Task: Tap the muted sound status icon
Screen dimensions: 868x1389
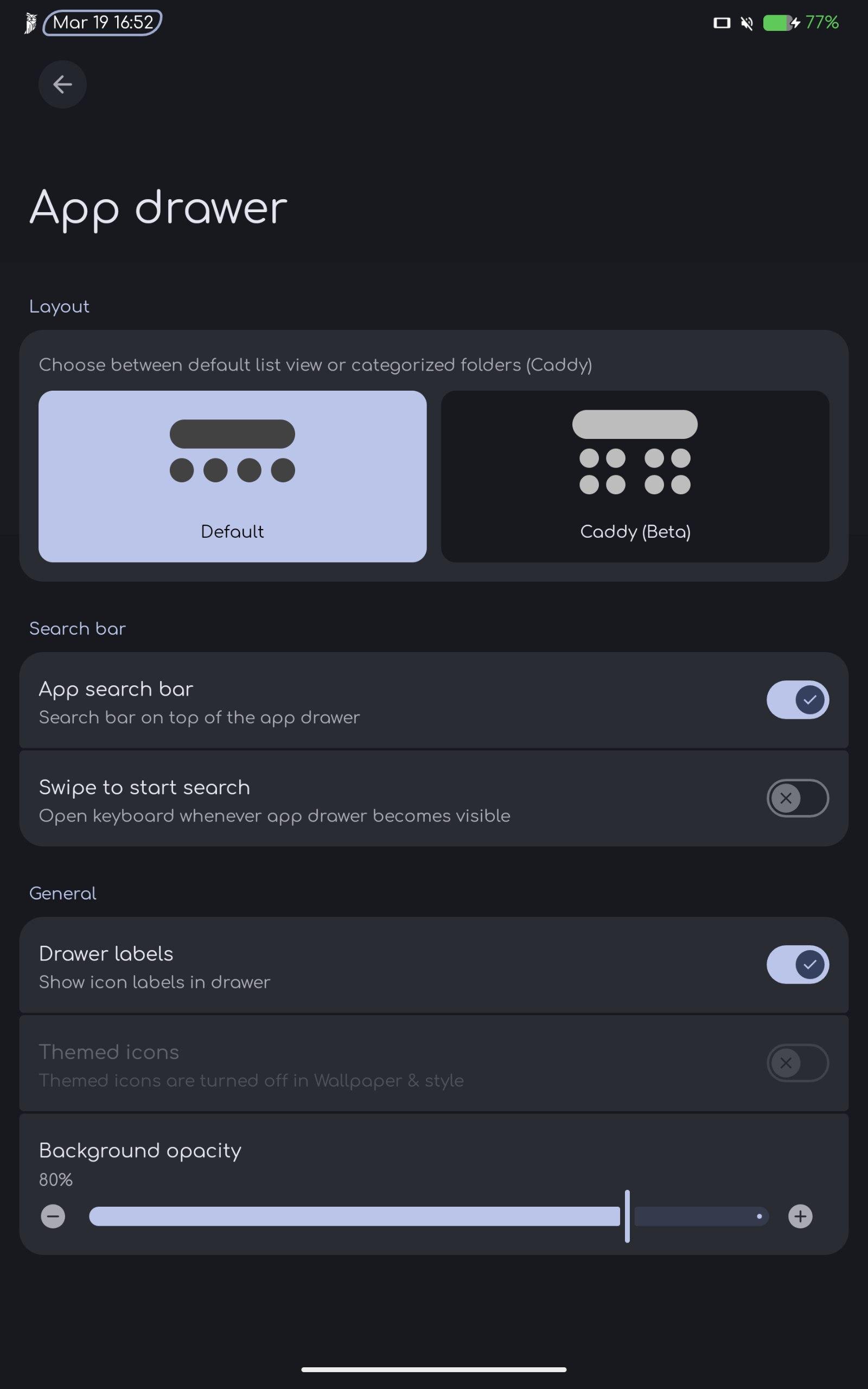Action: (746, 23)
